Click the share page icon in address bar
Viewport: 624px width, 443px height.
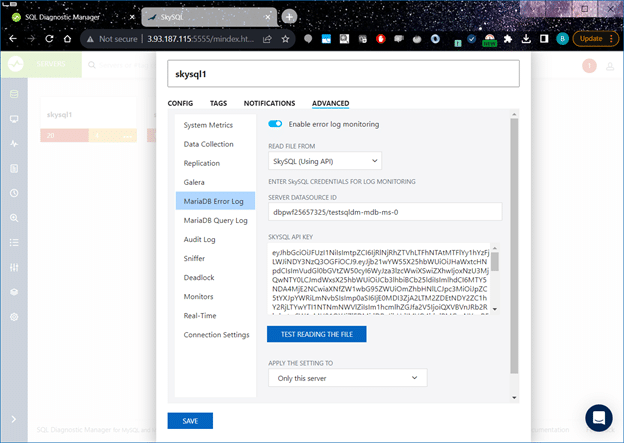tap(267, 39)
